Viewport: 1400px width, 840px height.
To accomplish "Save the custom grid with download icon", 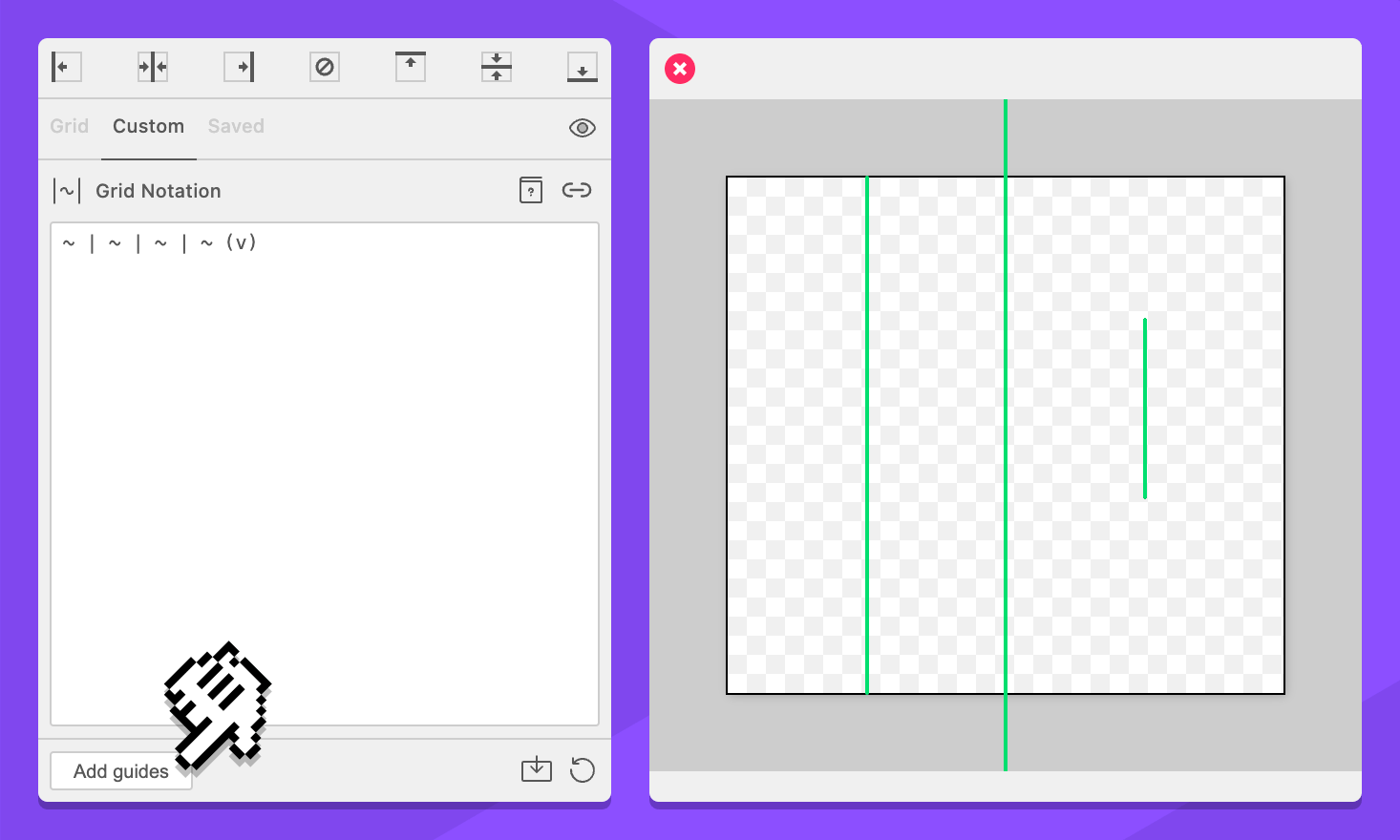I will pos(537,769).
